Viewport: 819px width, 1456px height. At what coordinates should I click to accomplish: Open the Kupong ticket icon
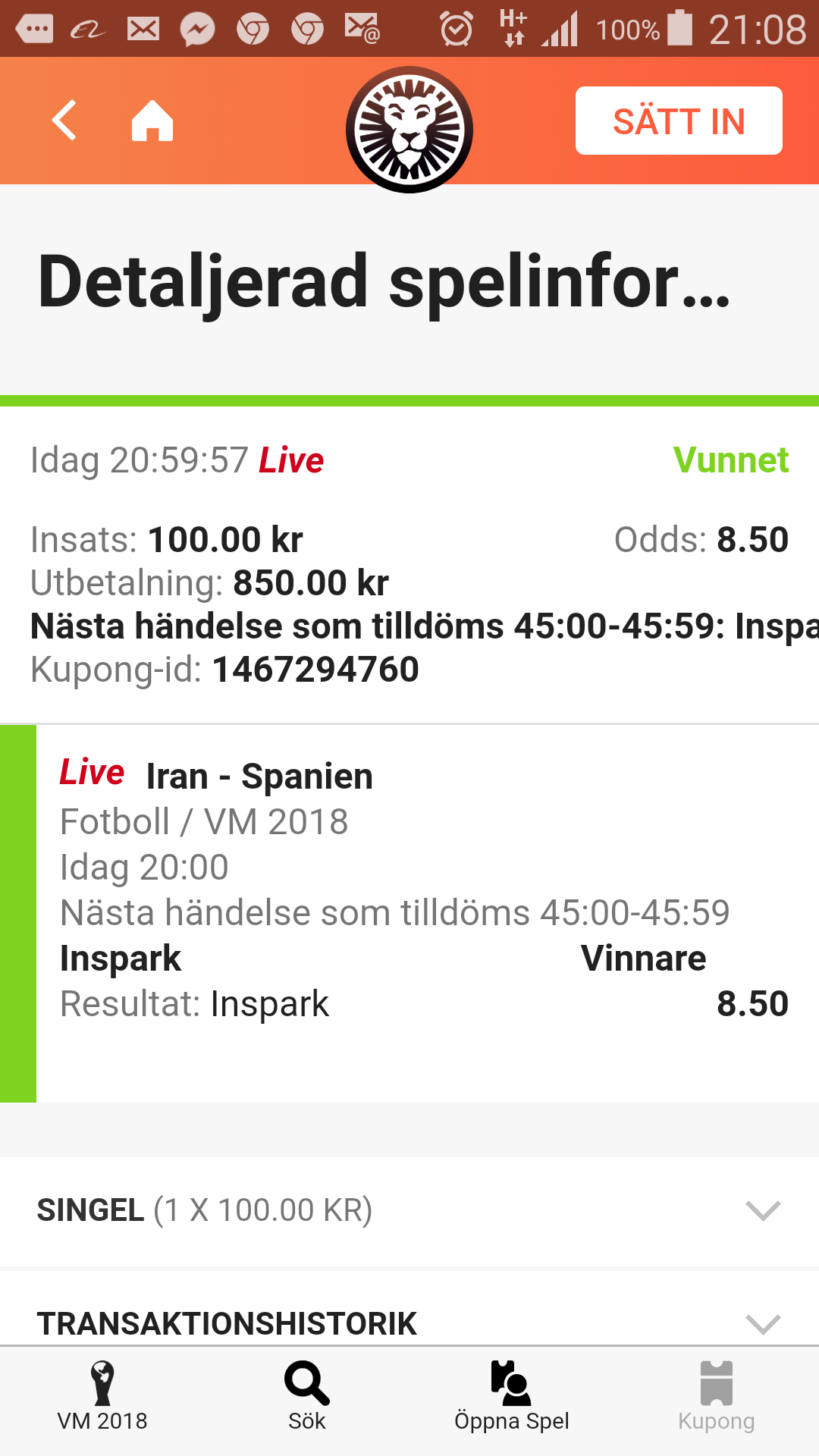tap(717, 1383)
